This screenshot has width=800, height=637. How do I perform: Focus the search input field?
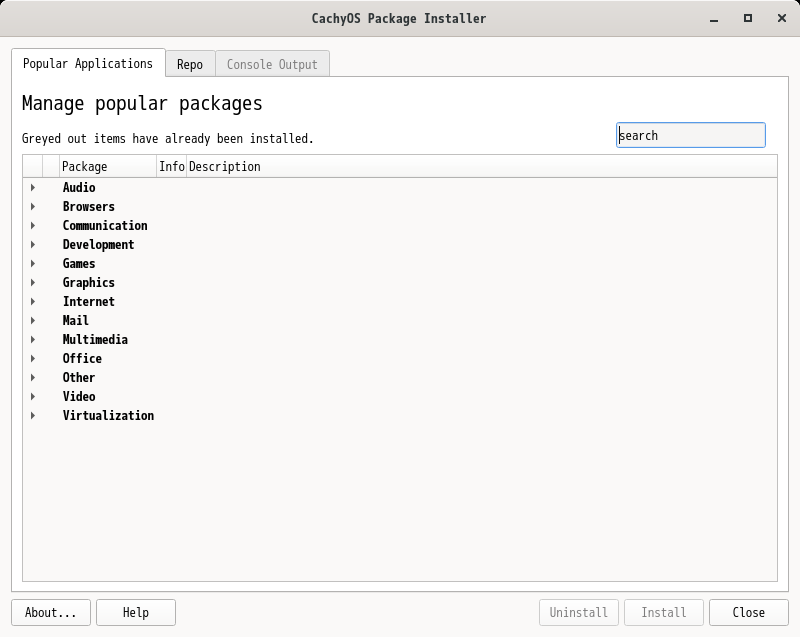690,135
